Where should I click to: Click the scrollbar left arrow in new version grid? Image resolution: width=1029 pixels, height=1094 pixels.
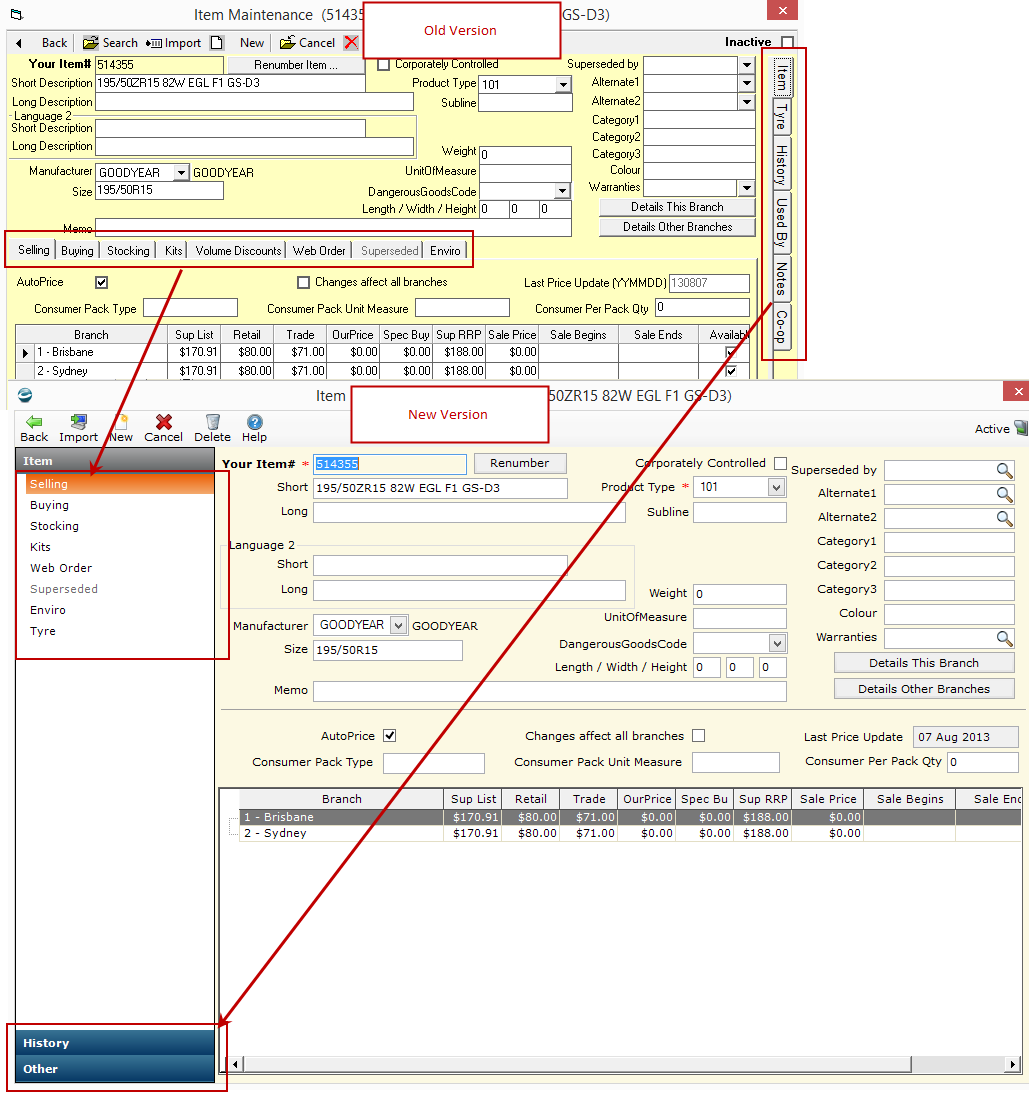pyautogui.click(x=235, y=1064)
